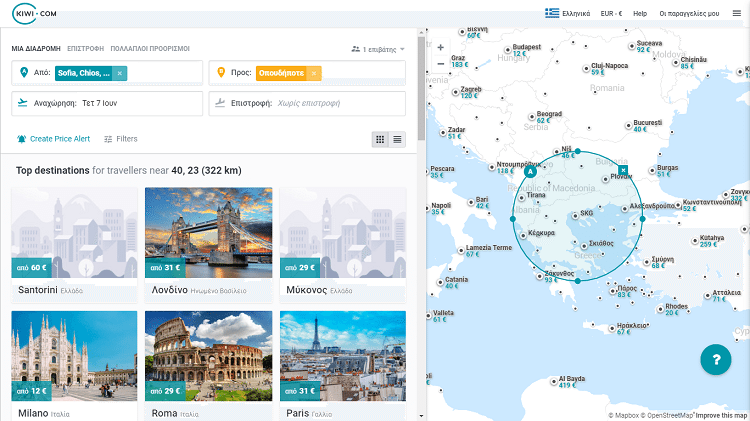Viewport: 750px width, 421px height.
Task: Open the Help menu link
Action: click(640, 13)
